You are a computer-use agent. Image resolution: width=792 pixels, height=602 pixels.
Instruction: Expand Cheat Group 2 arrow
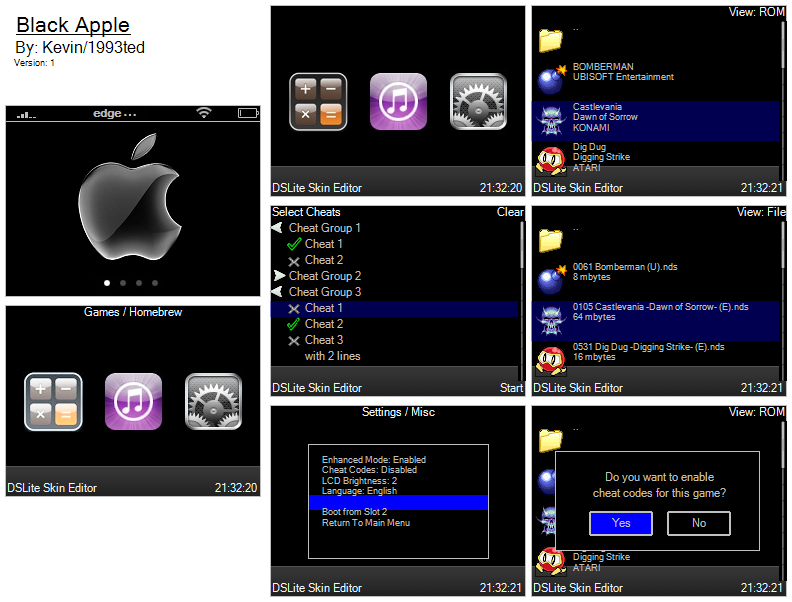[279, 276]
